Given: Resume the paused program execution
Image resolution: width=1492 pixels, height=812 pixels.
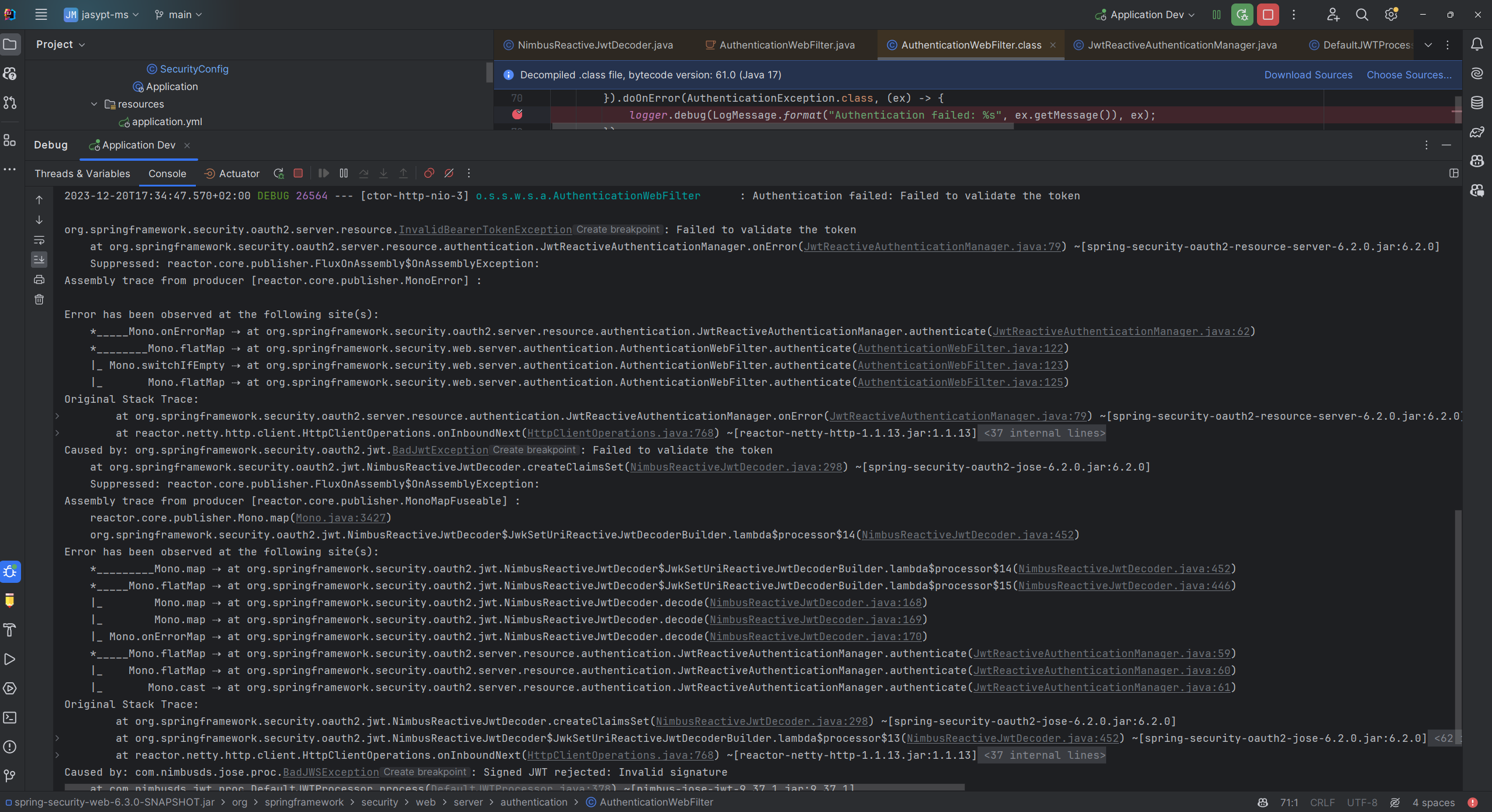Looking at the screenshot, I should pos(322,173).
